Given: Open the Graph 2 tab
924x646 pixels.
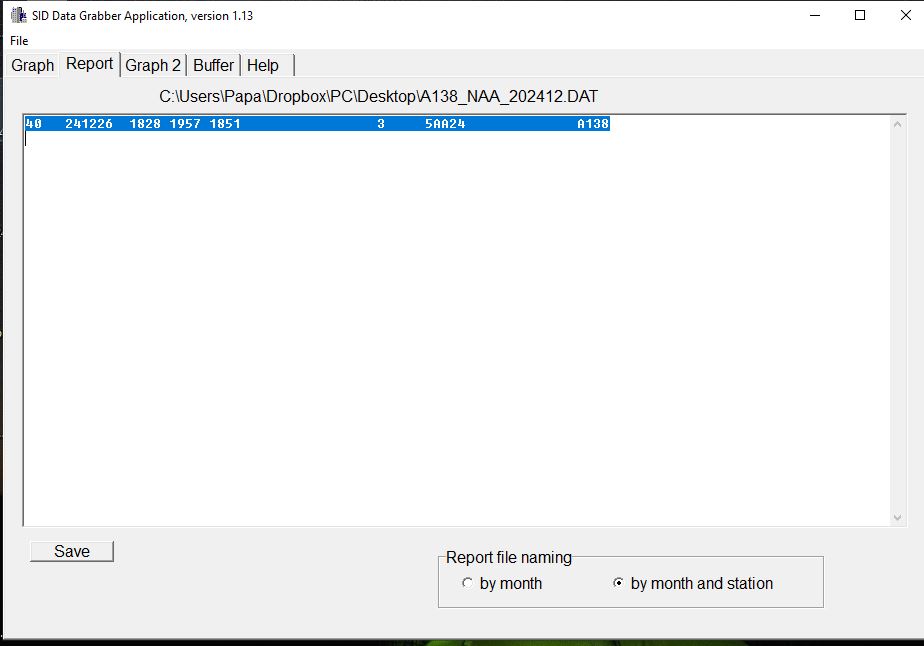Looking at the screenshot, I should (x=153, y=65).
